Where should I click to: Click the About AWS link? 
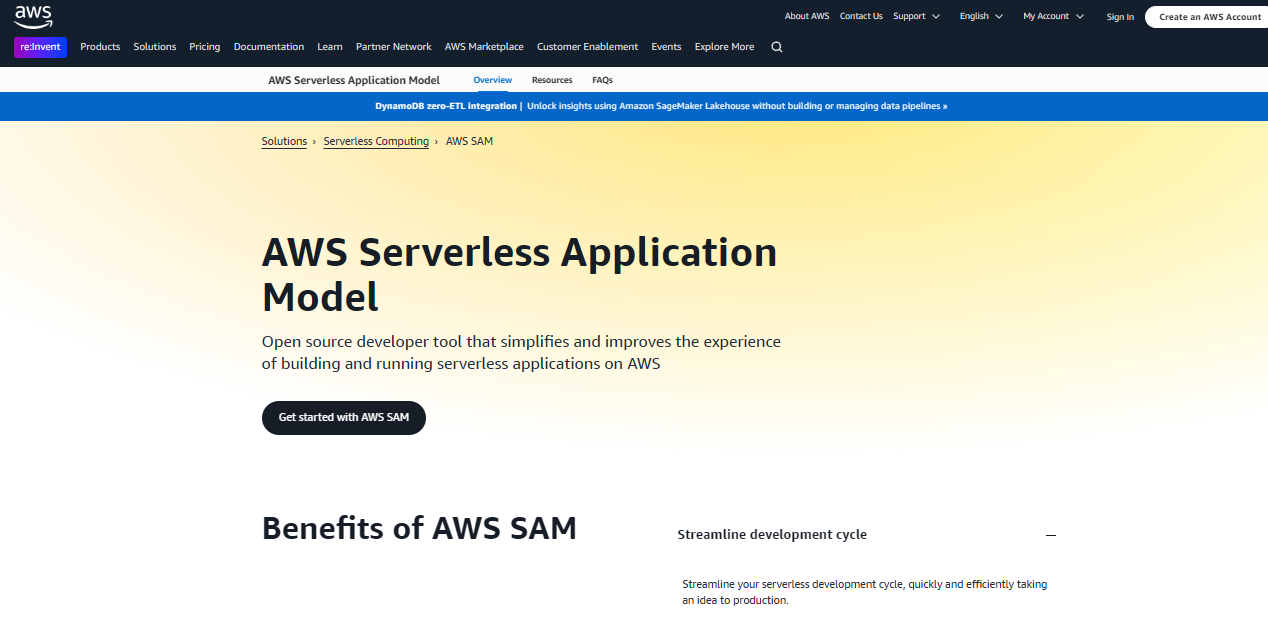(x=807, y=16)
